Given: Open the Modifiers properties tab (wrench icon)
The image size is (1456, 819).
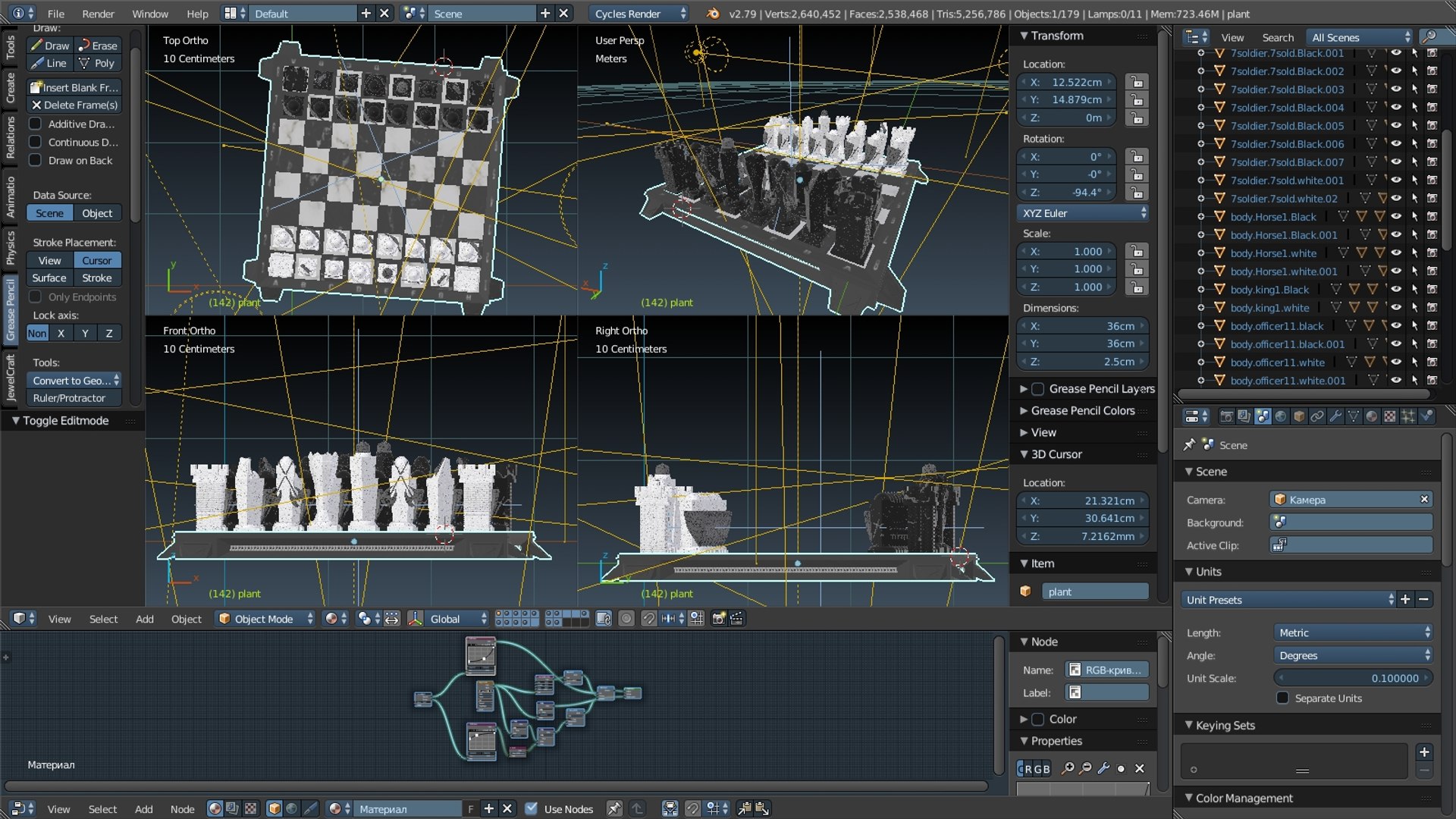Looking at the screenshot, I should 1335,416.
